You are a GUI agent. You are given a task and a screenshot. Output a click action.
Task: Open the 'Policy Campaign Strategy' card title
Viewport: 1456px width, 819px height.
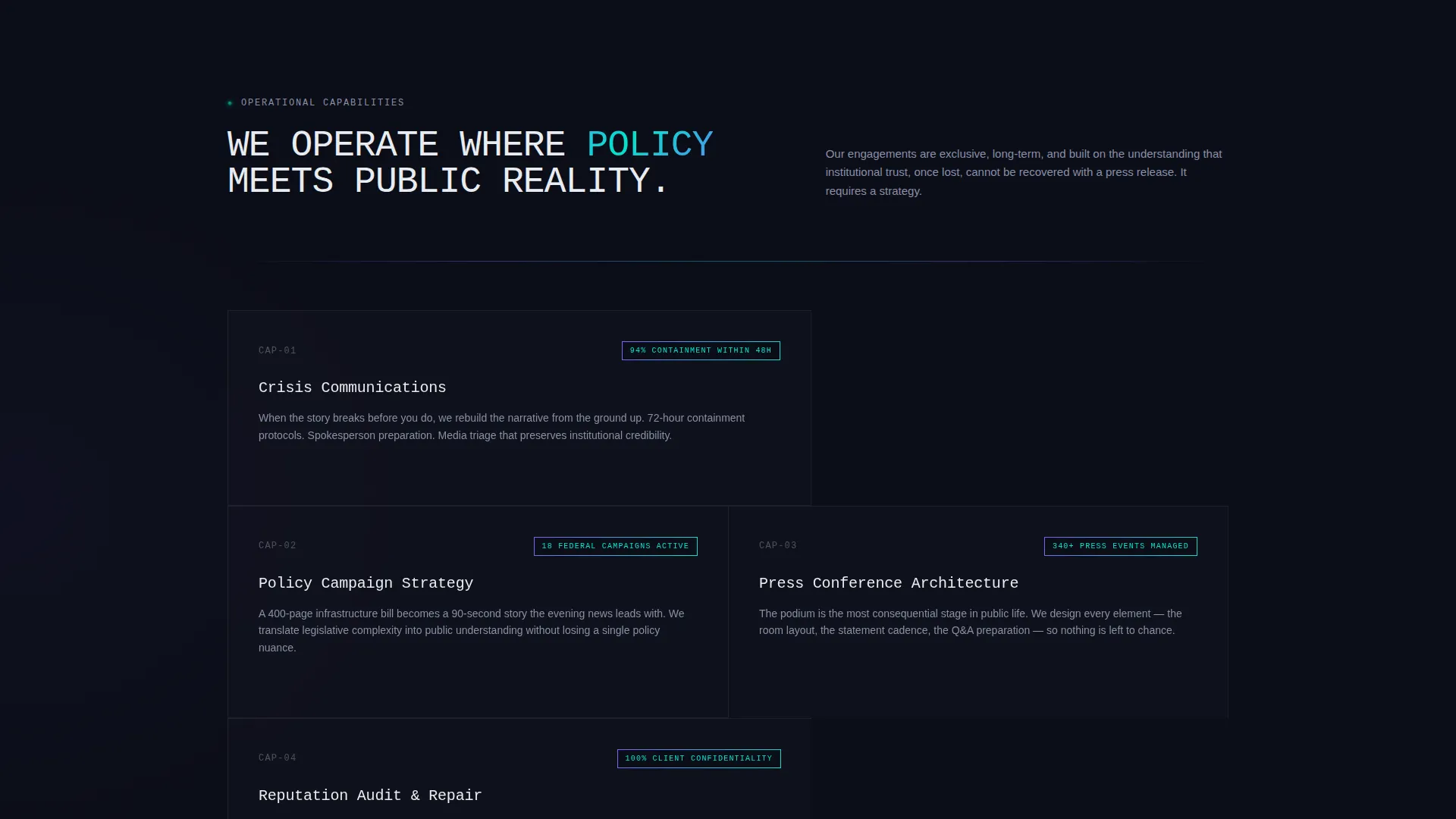(366, 583)
